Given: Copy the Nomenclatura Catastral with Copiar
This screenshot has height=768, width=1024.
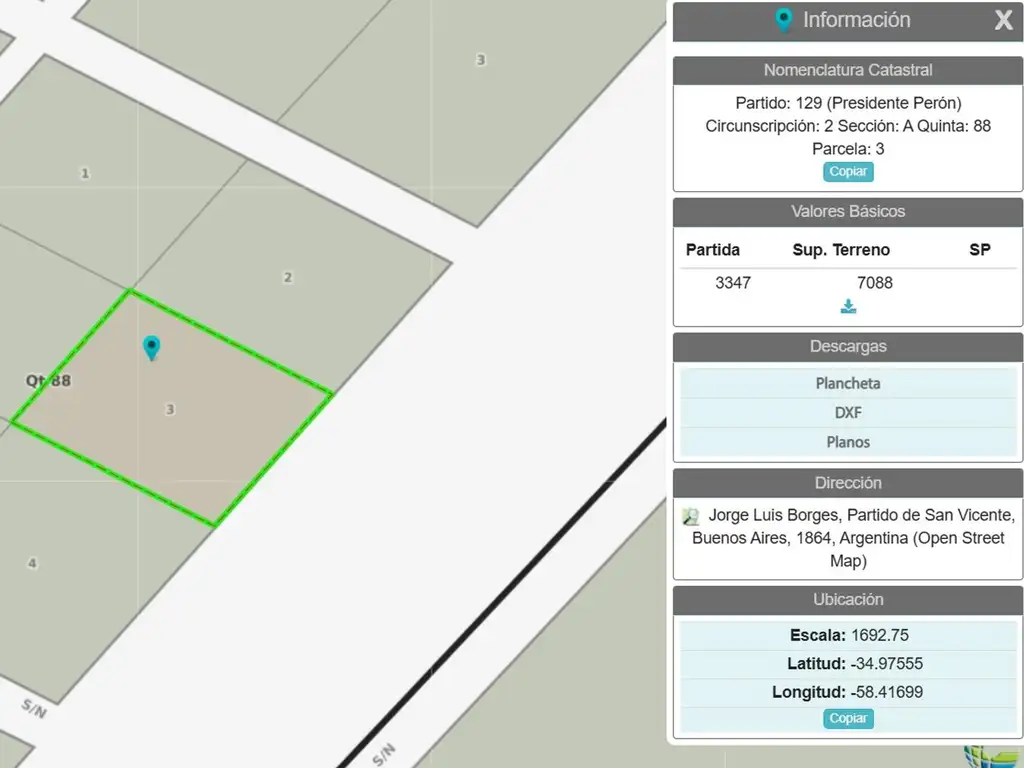Looking at the screenshot, I should pyautogui.click(x=848, y=172).
